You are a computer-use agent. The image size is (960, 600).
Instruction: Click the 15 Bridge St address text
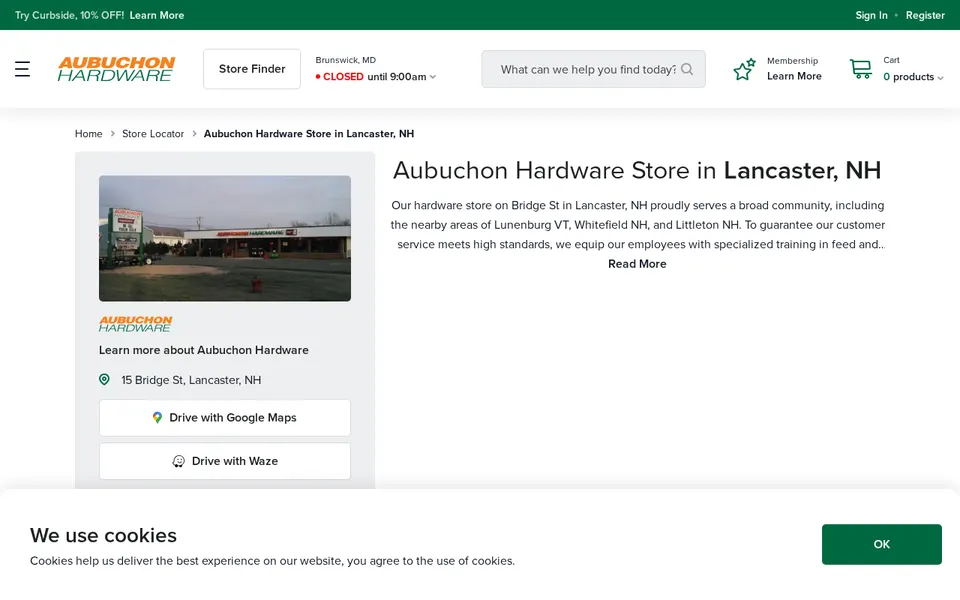click(191, 380)
